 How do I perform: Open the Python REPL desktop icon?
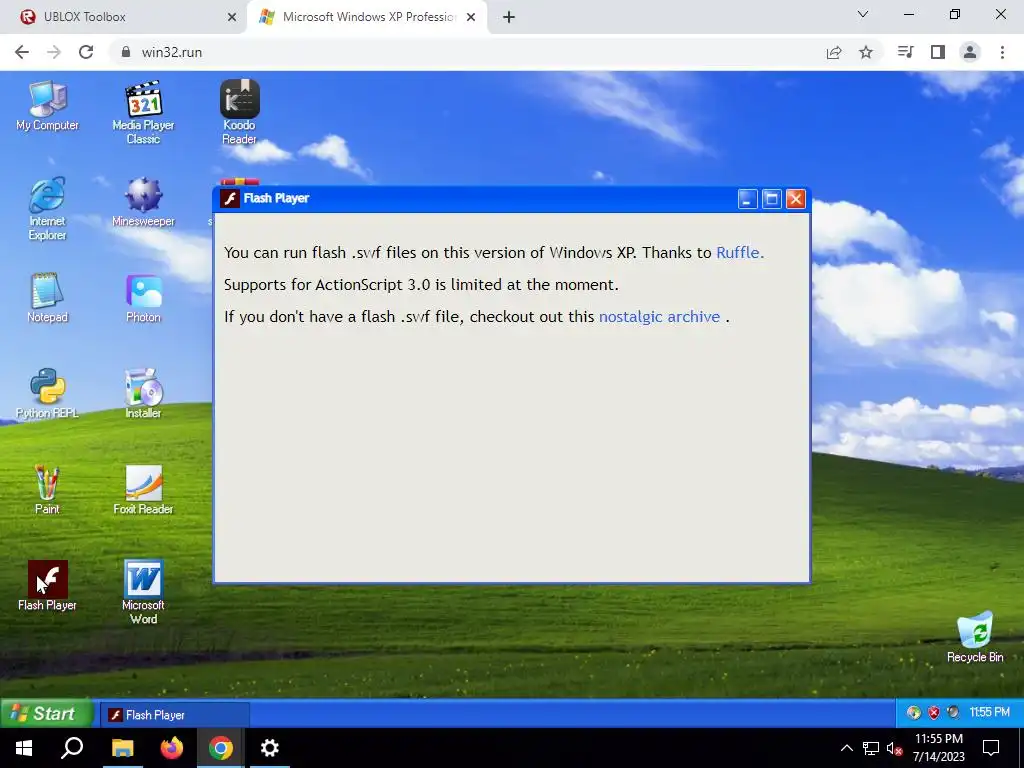[47, 394]
